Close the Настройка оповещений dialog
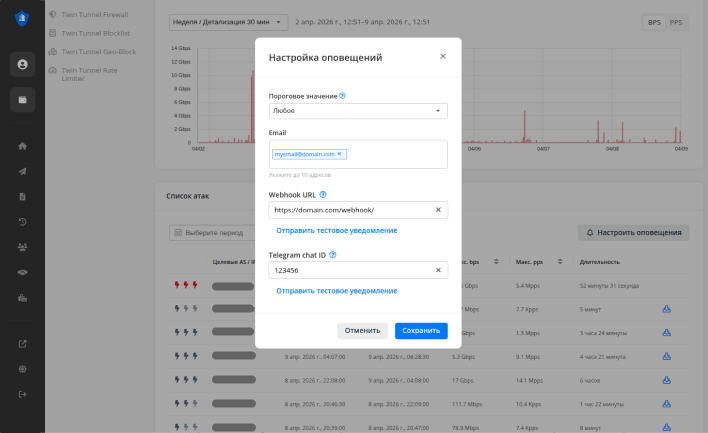This screenshot has width=708, height=433. tap(443, 57)
